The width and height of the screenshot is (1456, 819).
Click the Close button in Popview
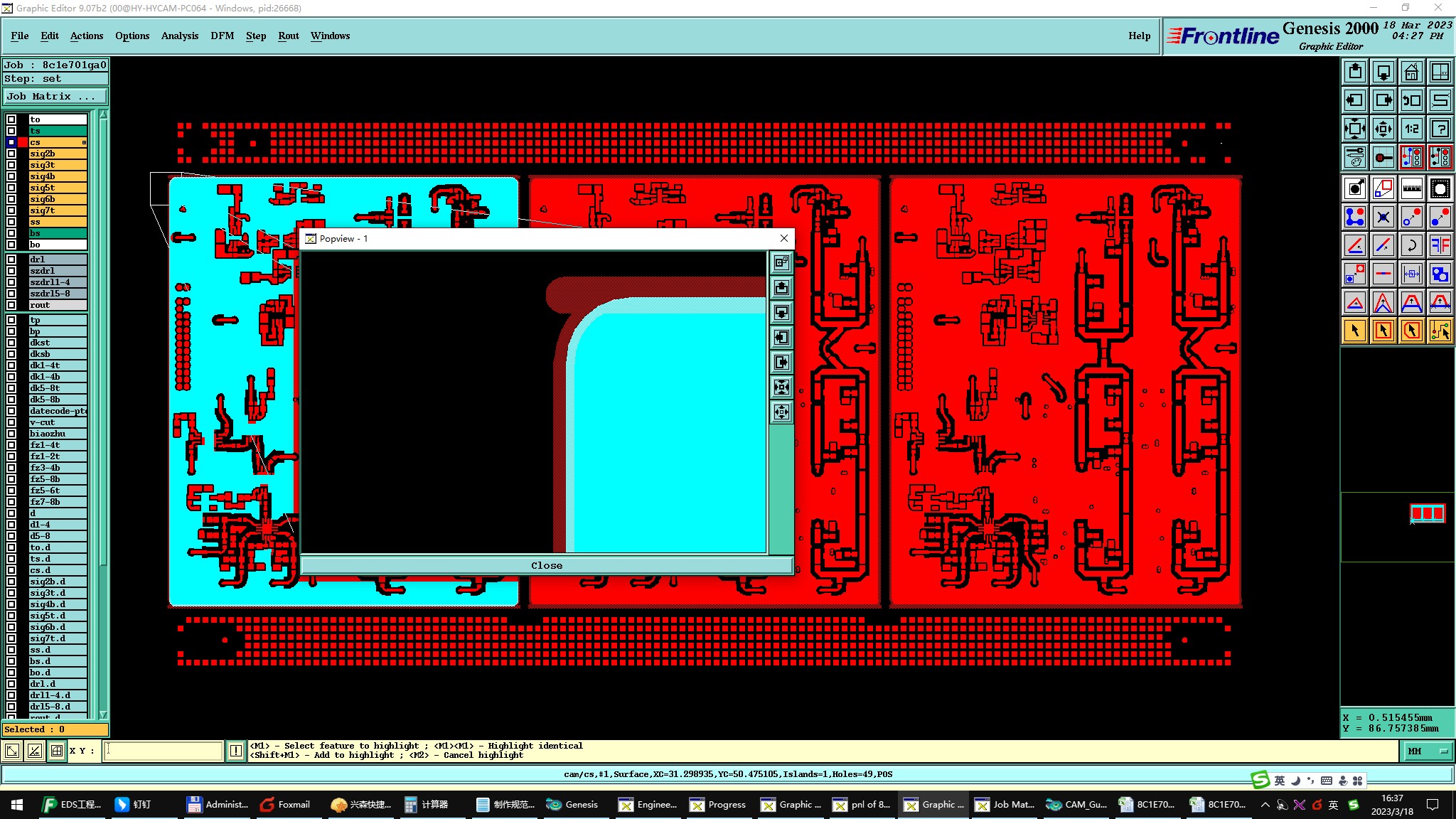coord(546,565)
